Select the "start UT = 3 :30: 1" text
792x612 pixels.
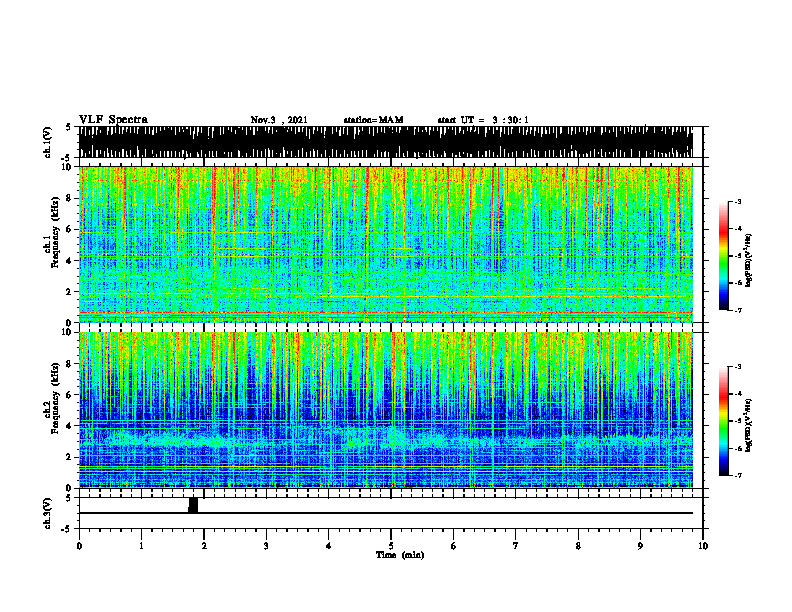click(483, 120)
